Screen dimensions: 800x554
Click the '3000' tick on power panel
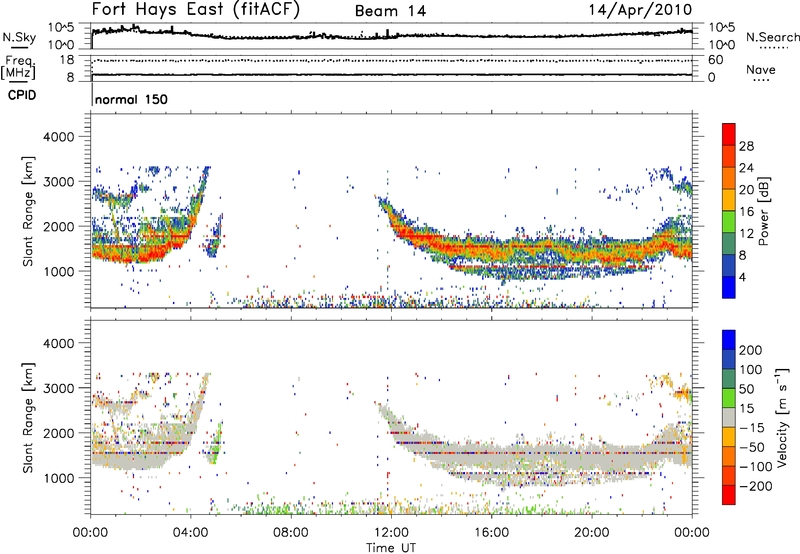click(x=58, y=182)
